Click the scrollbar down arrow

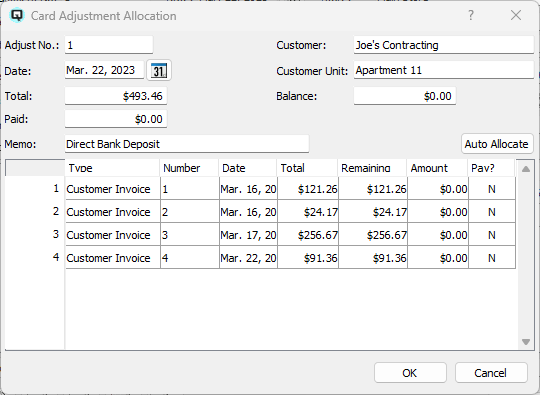click(x=526, y=342)
